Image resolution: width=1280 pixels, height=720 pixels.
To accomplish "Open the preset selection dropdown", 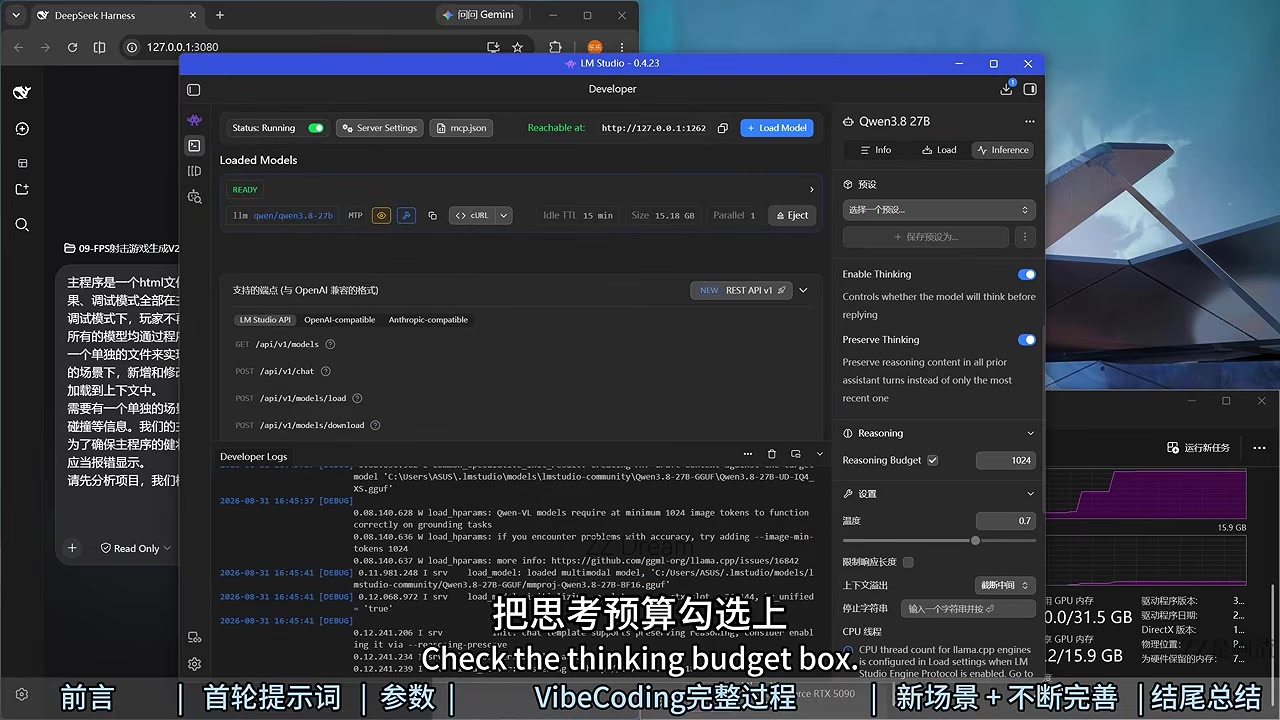I will click(x=939, y=210).
